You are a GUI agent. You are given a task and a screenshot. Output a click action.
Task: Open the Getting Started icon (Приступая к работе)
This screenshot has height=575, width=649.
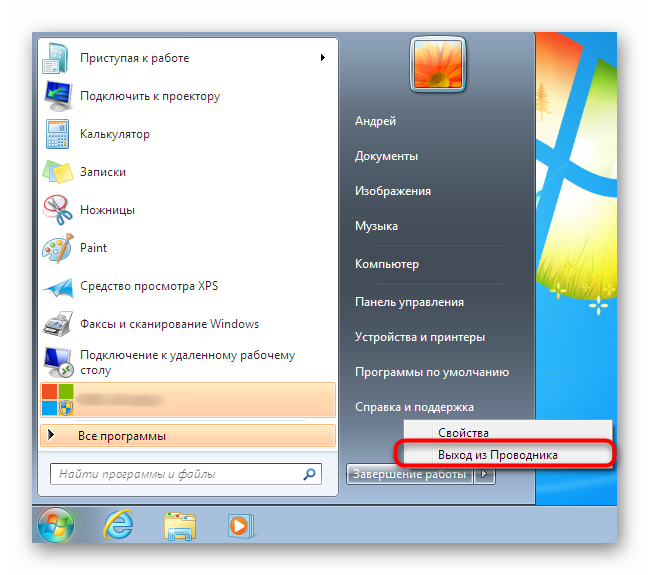click(57, 58)
